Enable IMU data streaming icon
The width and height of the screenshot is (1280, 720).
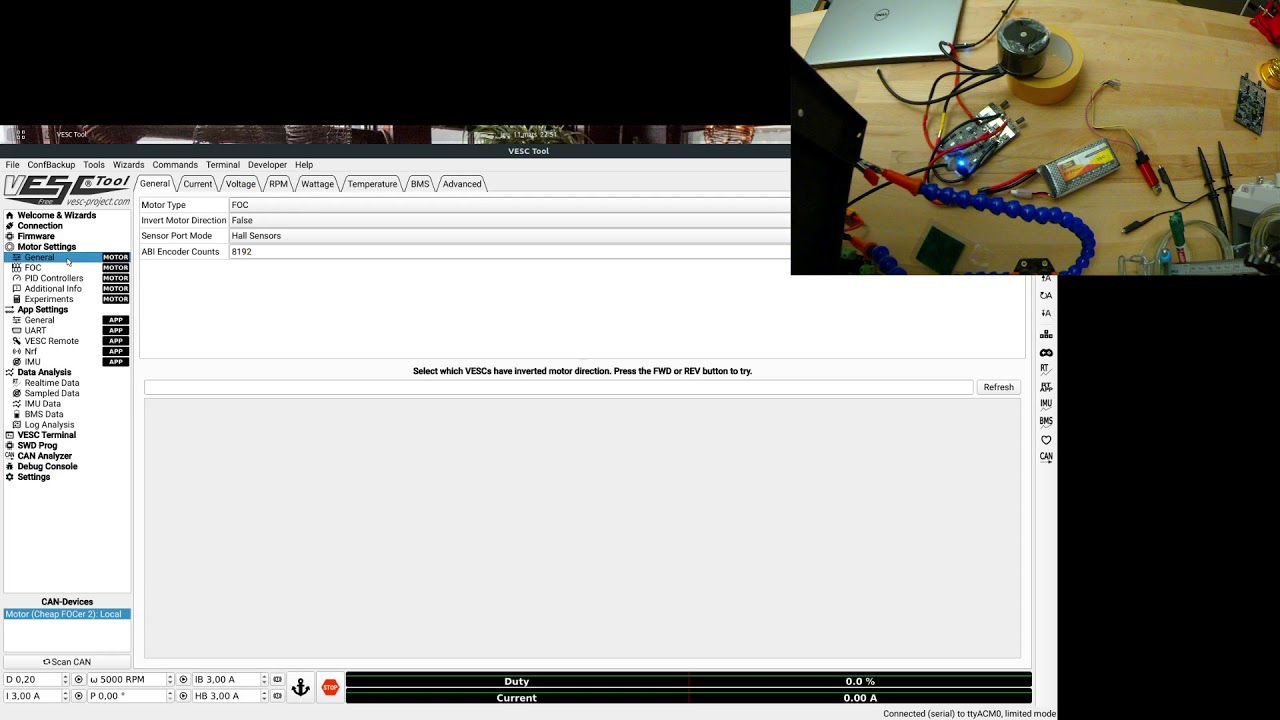1046,404
